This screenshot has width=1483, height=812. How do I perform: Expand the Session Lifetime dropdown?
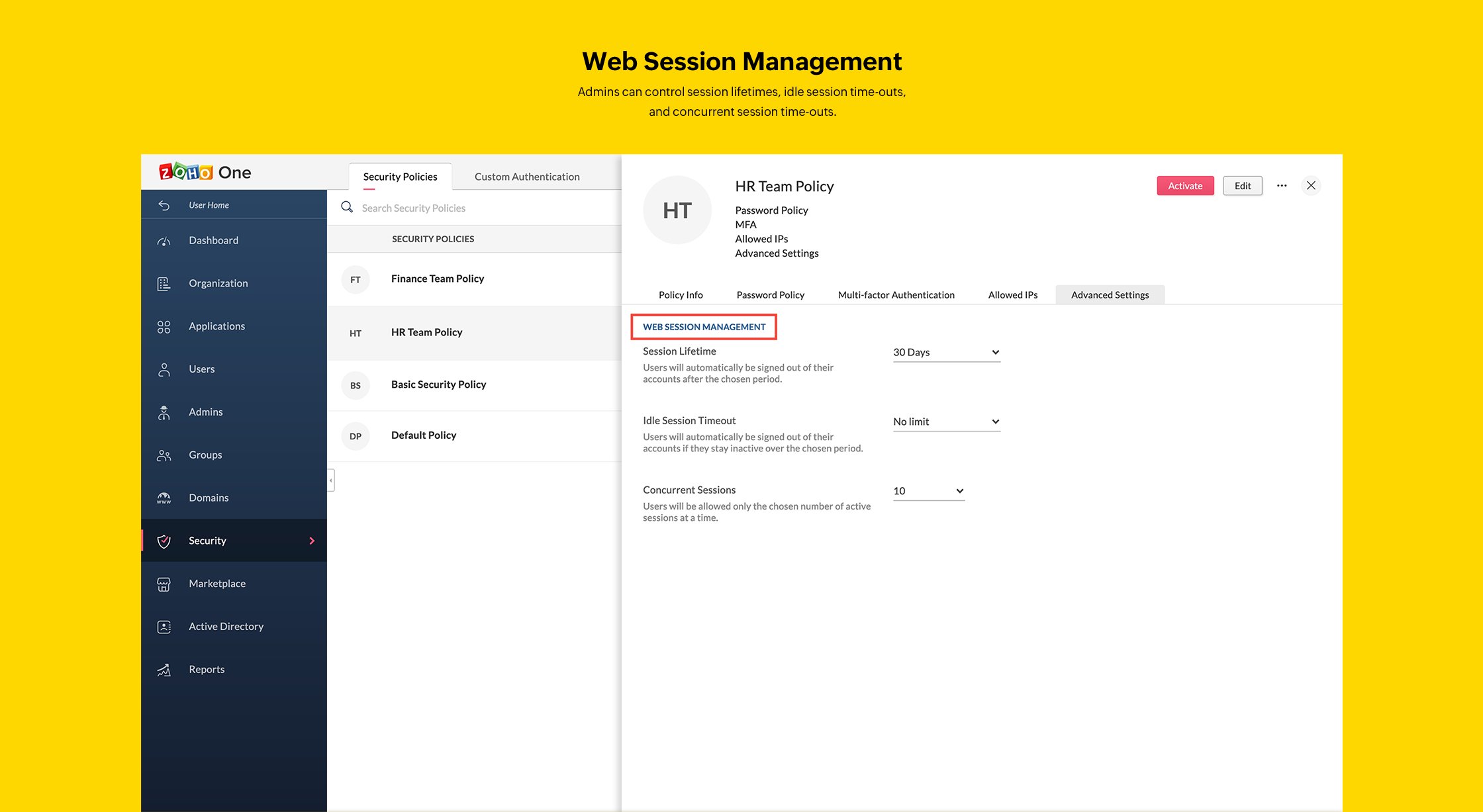(944, 351)
